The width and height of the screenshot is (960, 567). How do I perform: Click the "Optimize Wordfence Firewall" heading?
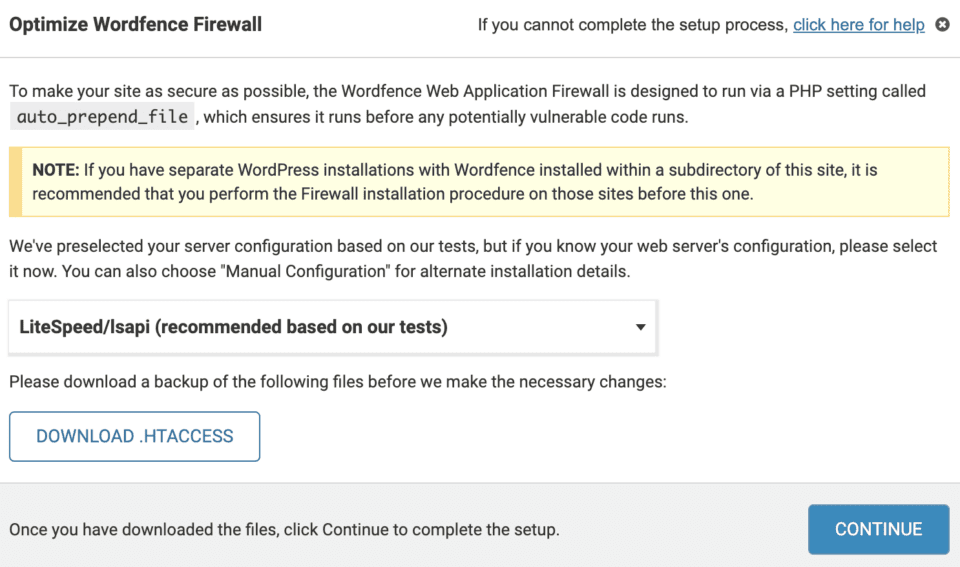coord(135,24)
